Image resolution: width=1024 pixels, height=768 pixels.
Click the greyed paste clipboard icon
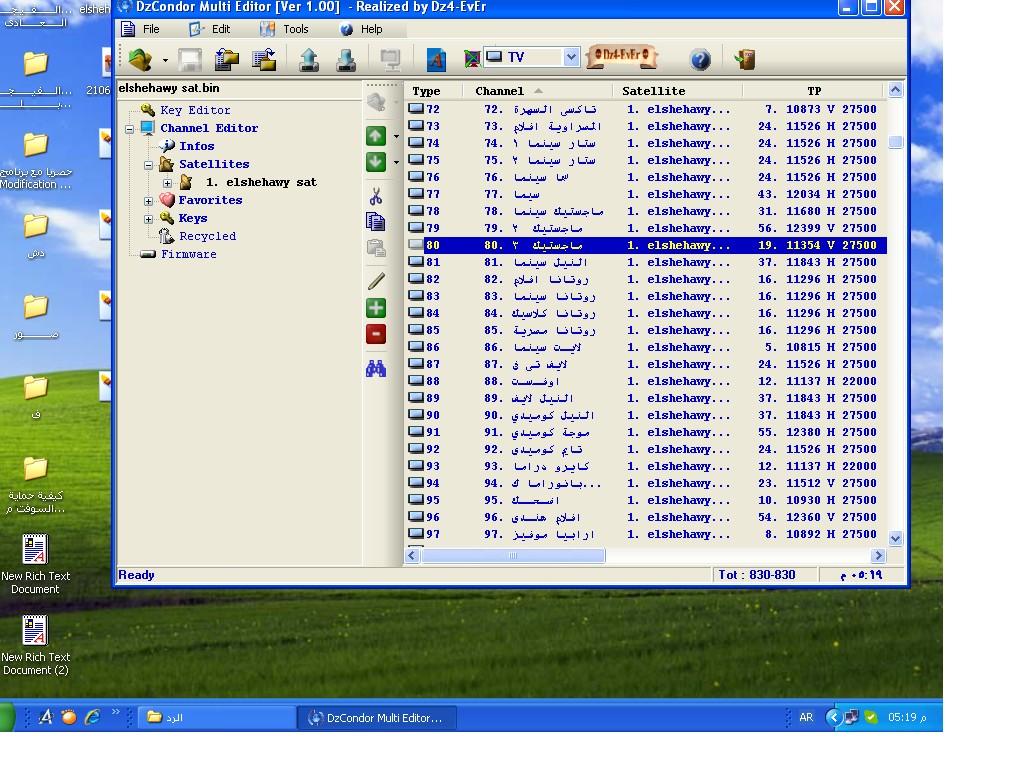[x=376, y=248]
